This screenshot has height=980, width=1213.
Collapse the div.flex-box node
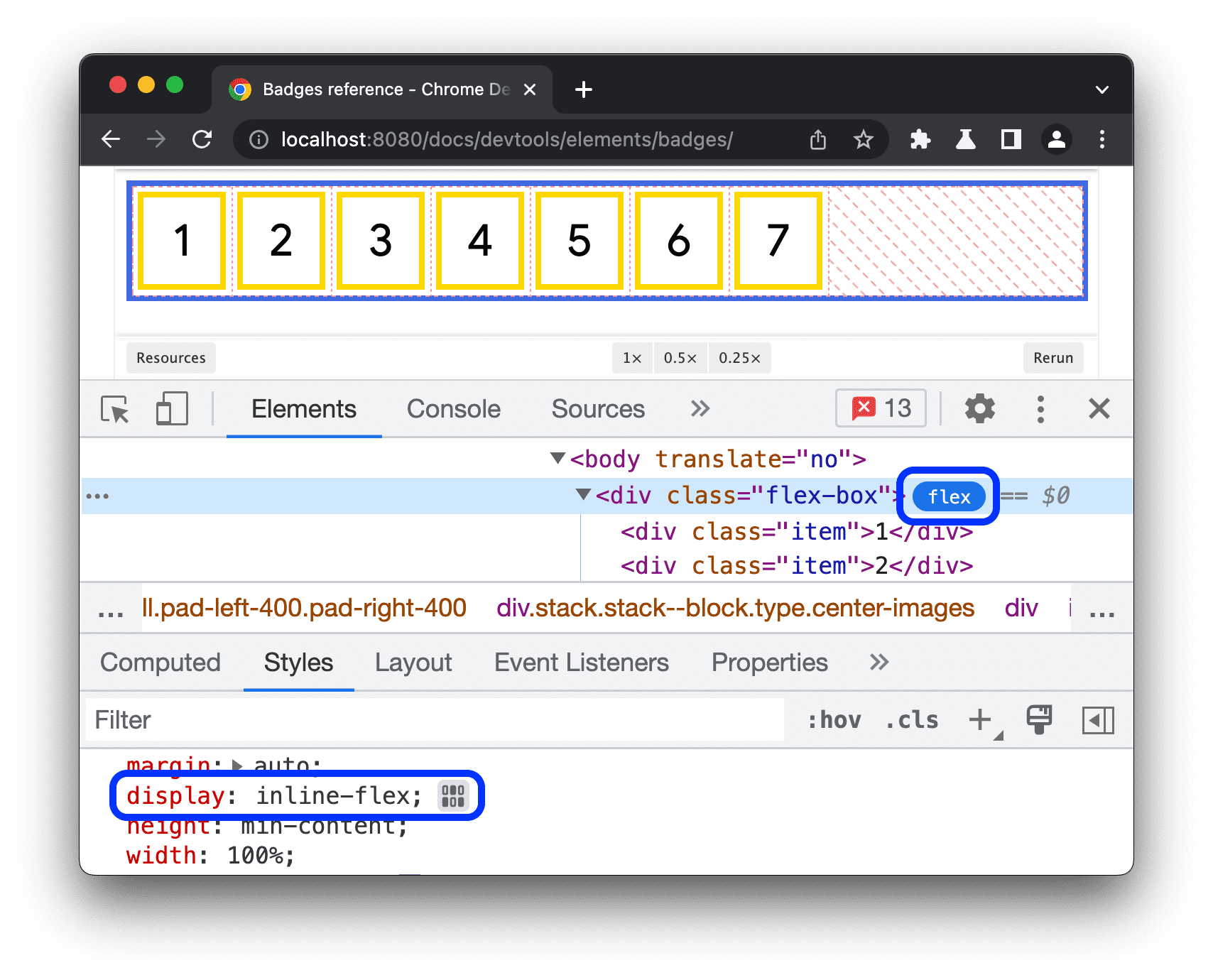pos(582,496)
